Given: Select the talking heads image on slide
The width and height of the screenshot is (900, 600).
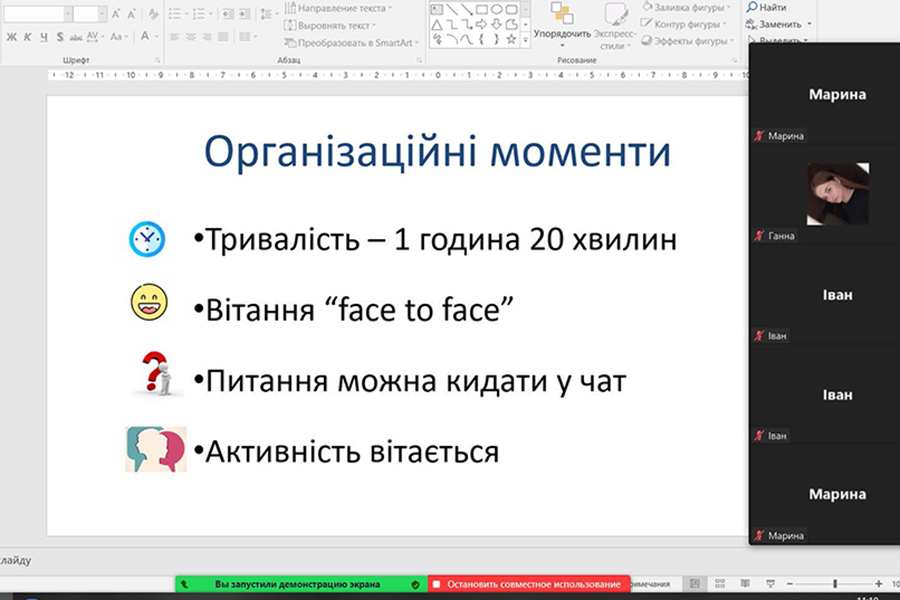Looking at the screenshot, I should point(156,449).
